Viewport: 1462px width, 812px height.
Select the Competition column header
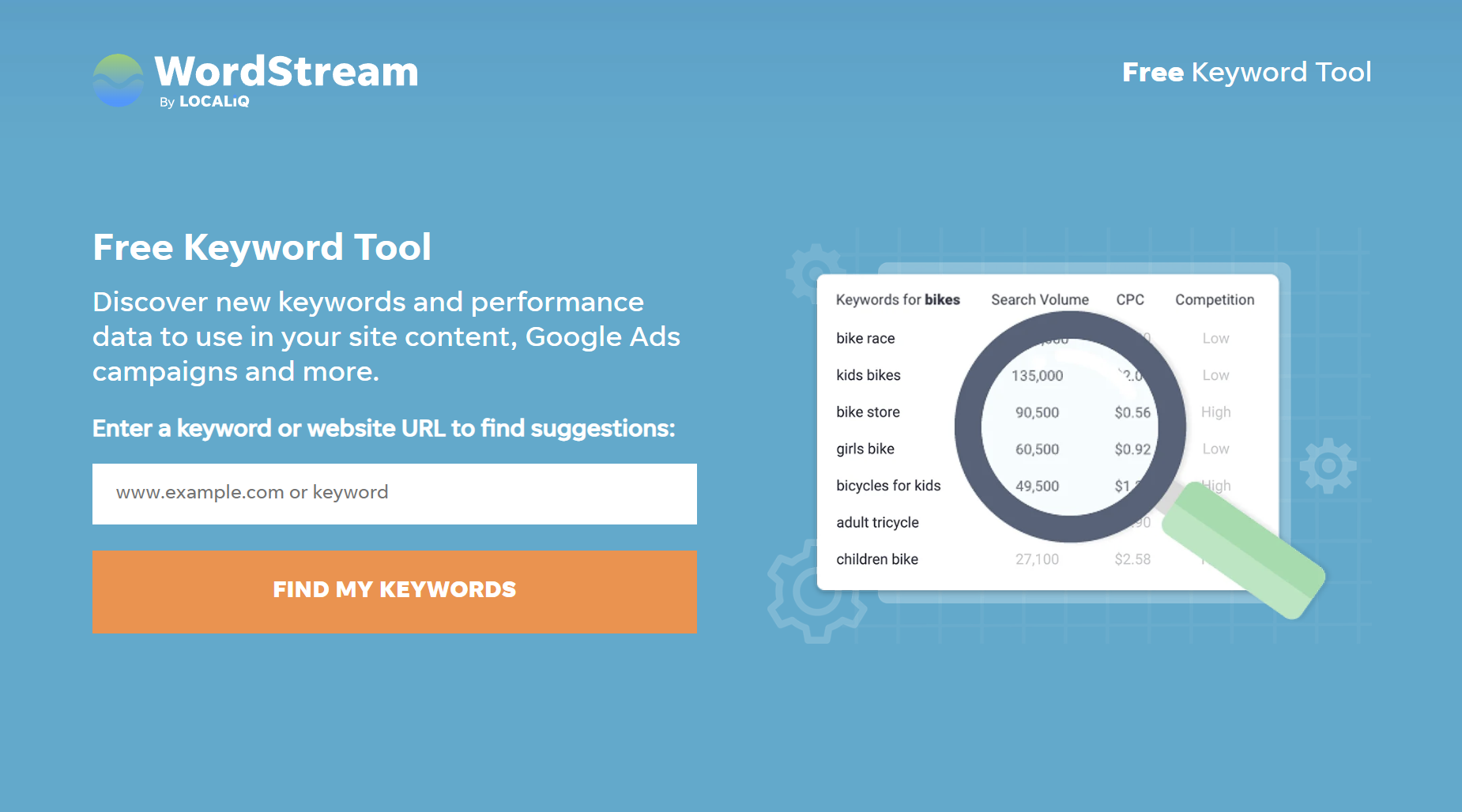(x=1215, y=299)
